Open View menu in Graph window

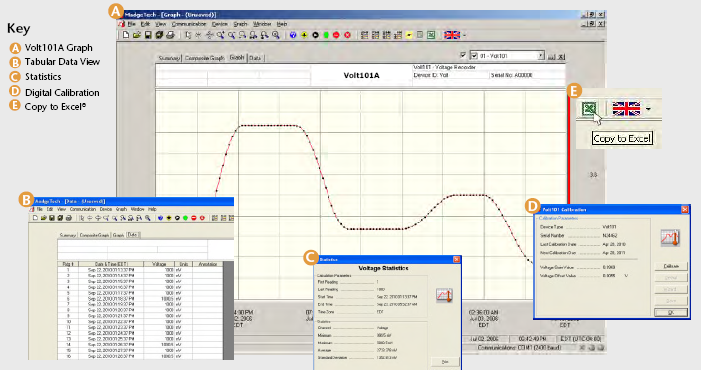coord(160,24)
